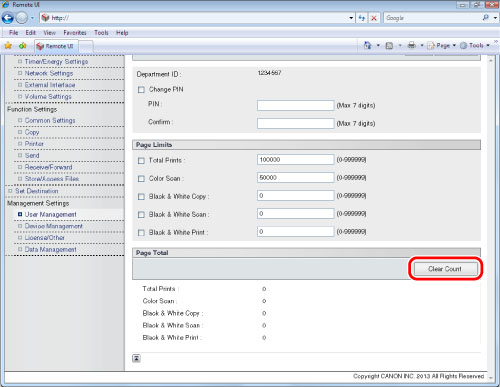
Task: Click the Favorites Center star icon
Action: [8, 46]
